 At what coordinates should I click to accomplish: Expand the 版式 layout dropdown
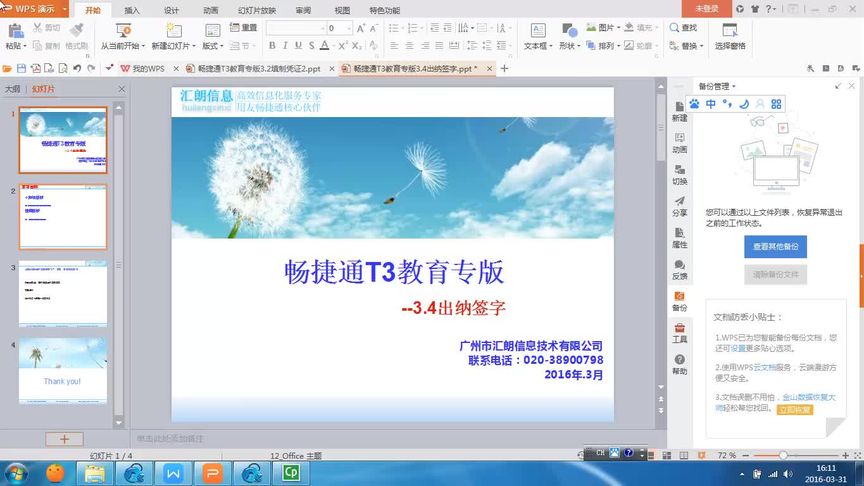[x=222, y=46]
